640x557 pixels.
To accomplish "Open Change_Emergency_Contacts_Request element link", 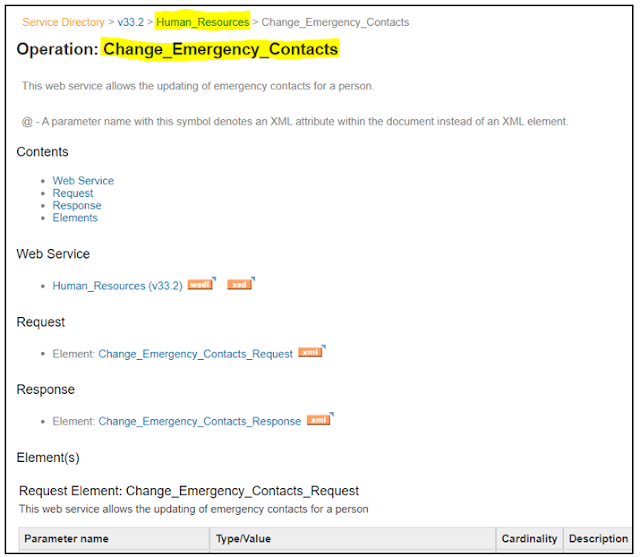I will tap(196, 354).
